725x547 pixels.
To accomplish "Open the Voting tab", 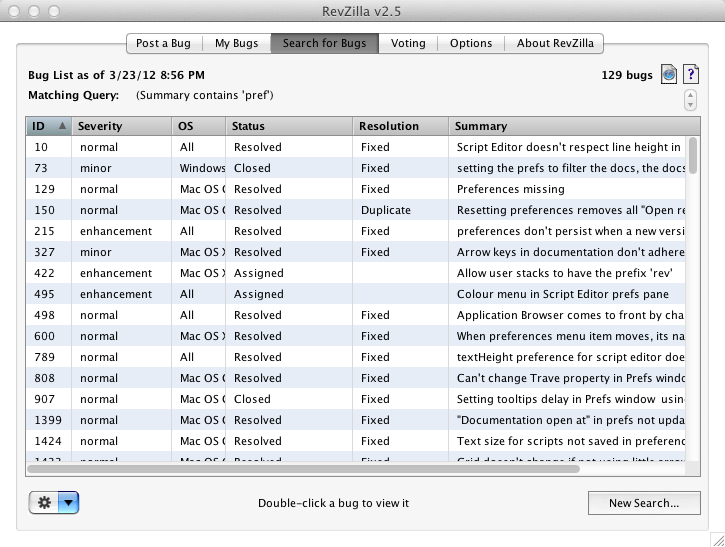I will coord(408,43).
